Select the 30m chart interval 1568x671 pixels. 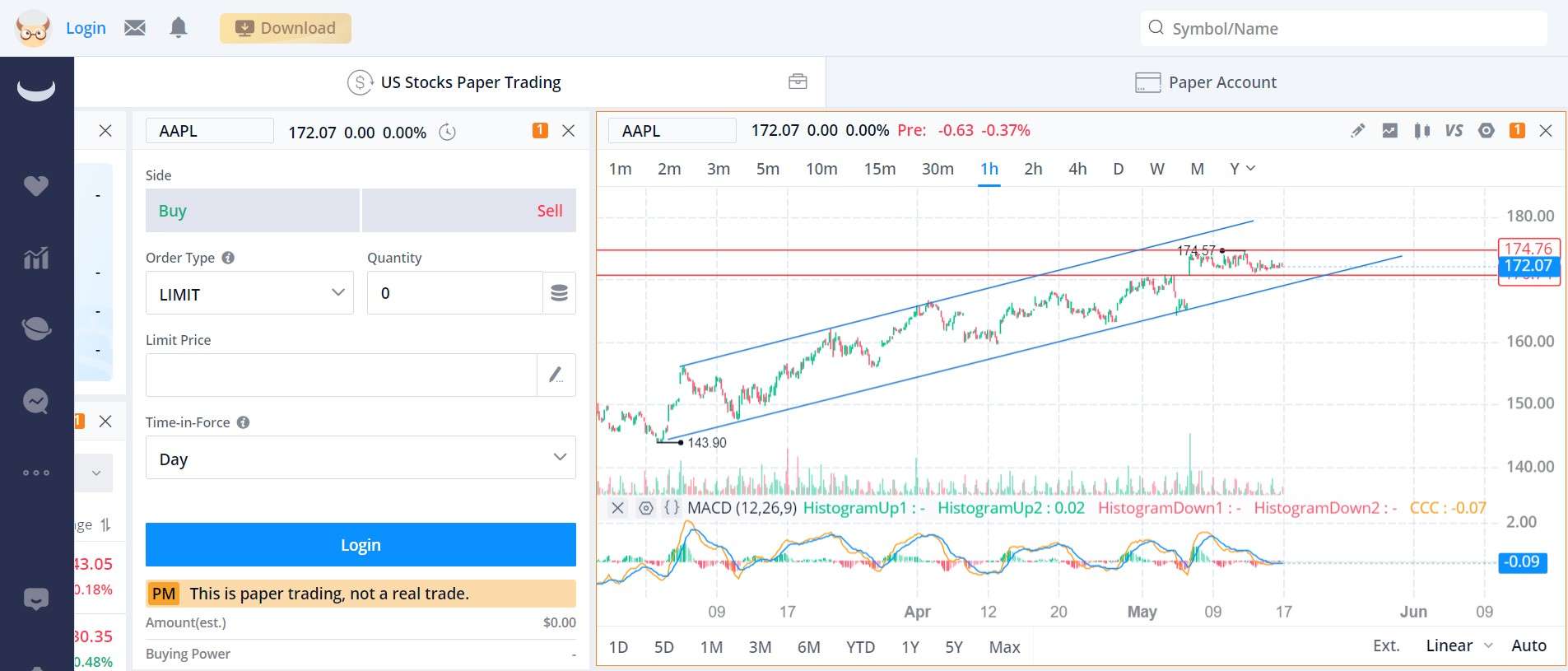click(938, 169)
